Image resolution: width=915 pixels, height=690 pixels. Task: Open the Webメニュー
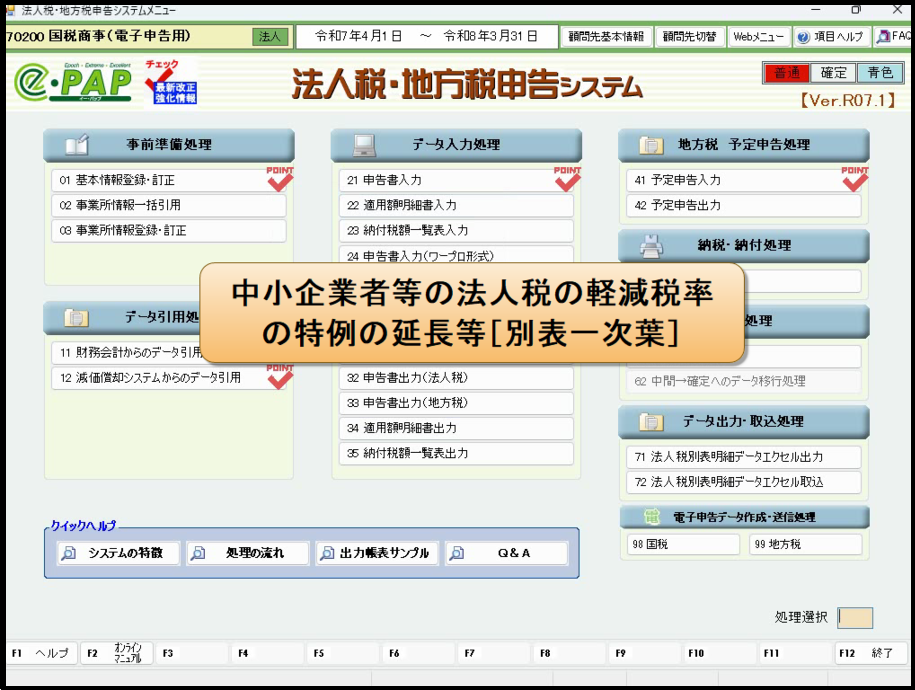(759, 37)
